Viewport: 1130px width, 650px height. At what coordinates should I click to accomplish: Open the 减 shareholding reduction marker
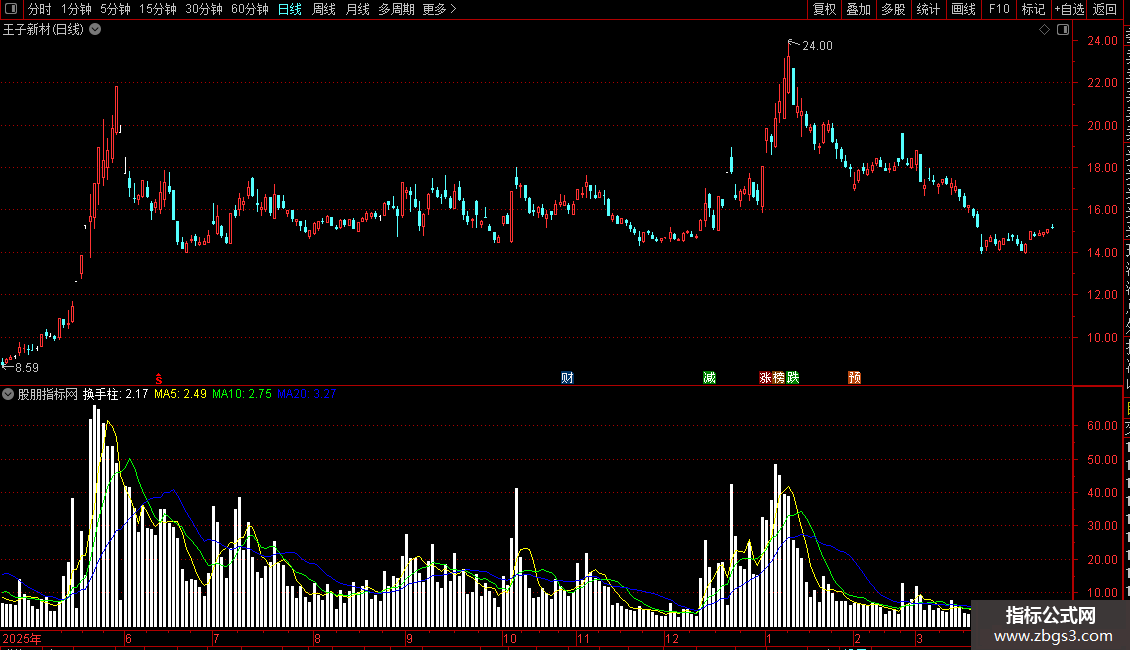709,378
